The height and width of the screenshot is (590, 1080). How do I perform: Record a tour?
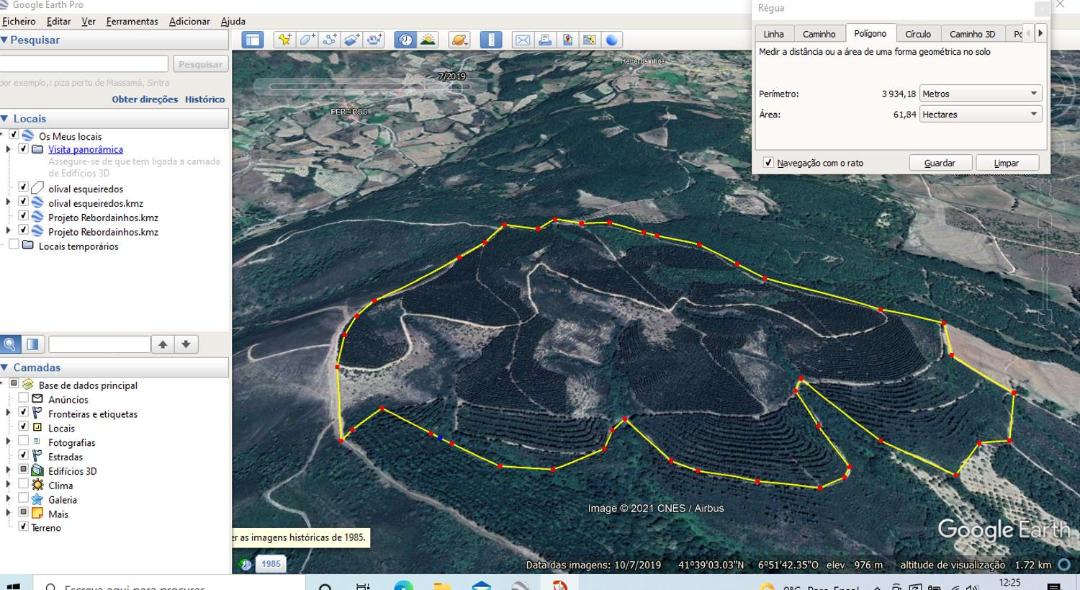(x=375, y=40)
